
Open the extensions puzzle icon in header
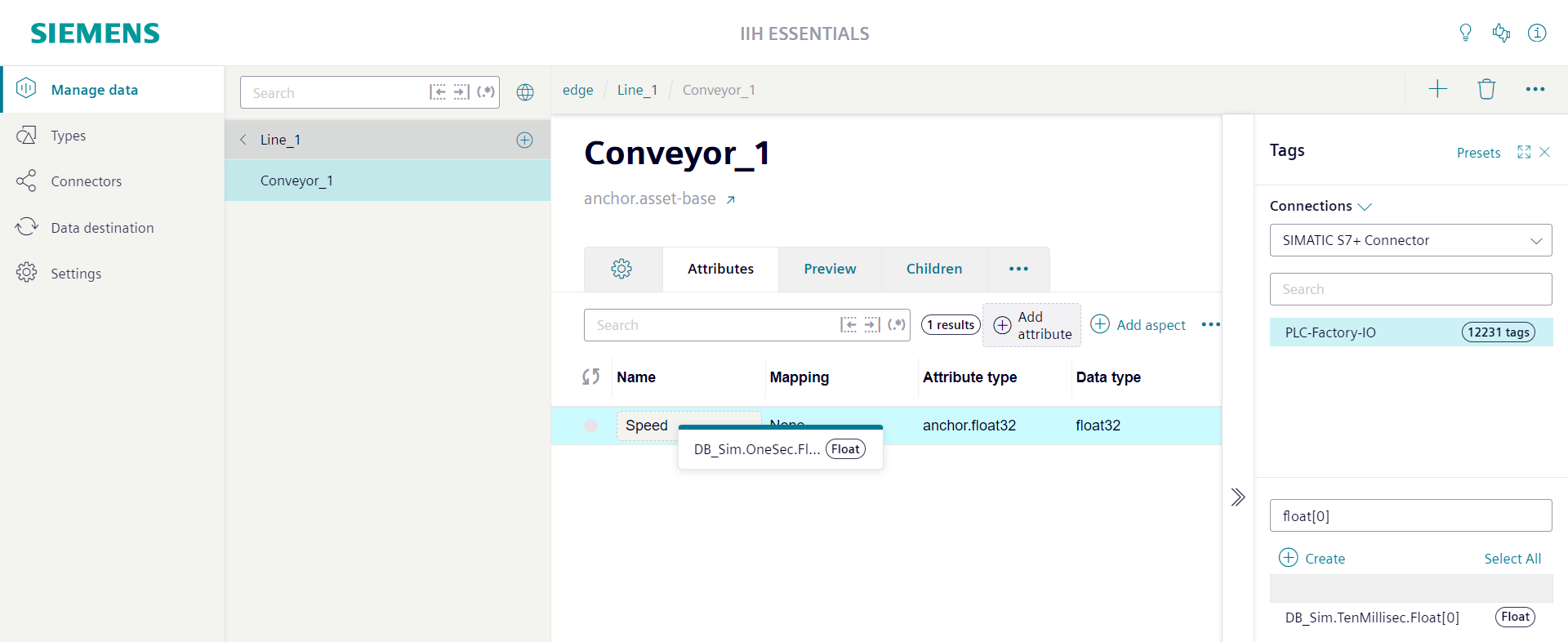(x=1501, y=33)
